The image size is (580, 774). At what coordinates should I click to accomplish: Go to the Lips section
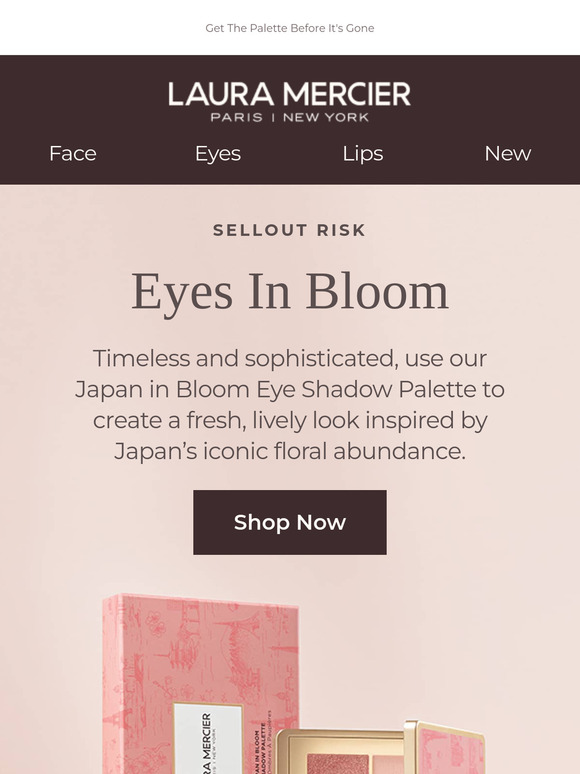[x=363, y=154]
